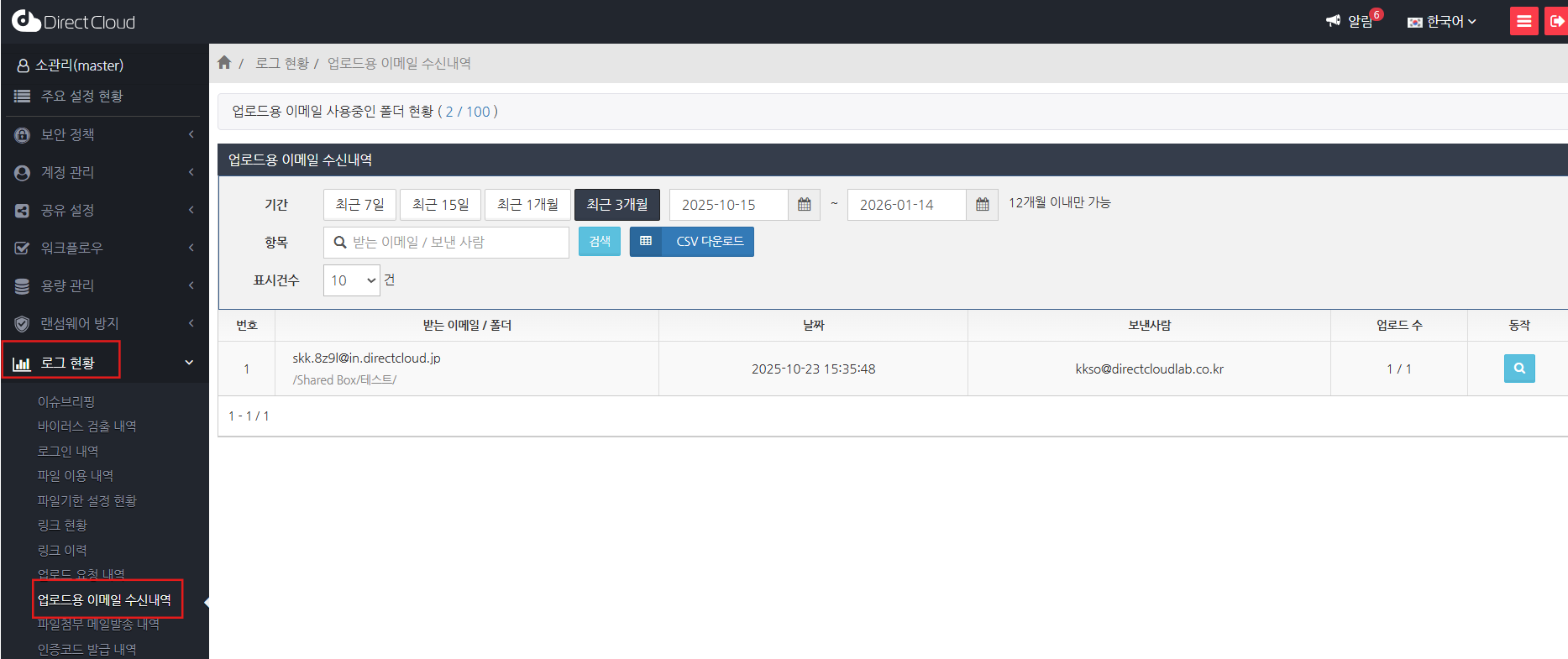1568x659 pixels.
Task: Click the magnifier detail button in row 1
Action: tap(1518, 369)
